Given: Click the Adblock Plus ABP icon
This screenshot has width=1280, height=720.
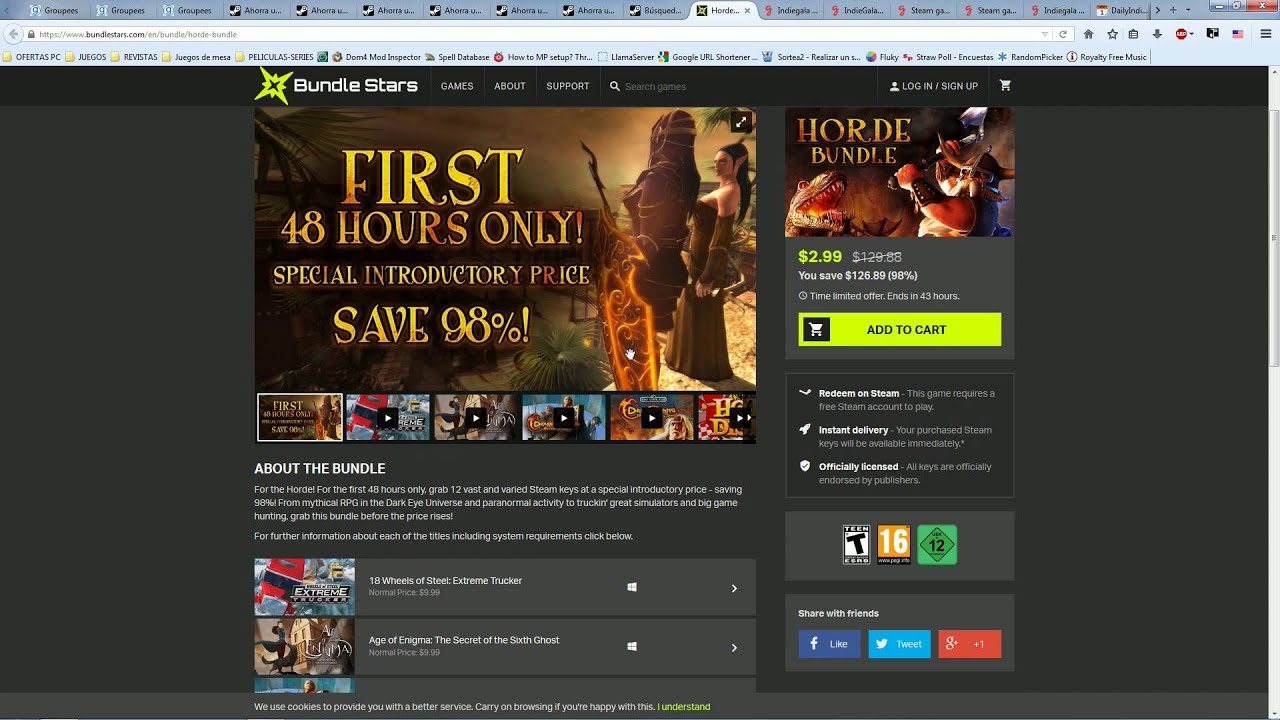Looking at the screenshot, I should 1181,34.
